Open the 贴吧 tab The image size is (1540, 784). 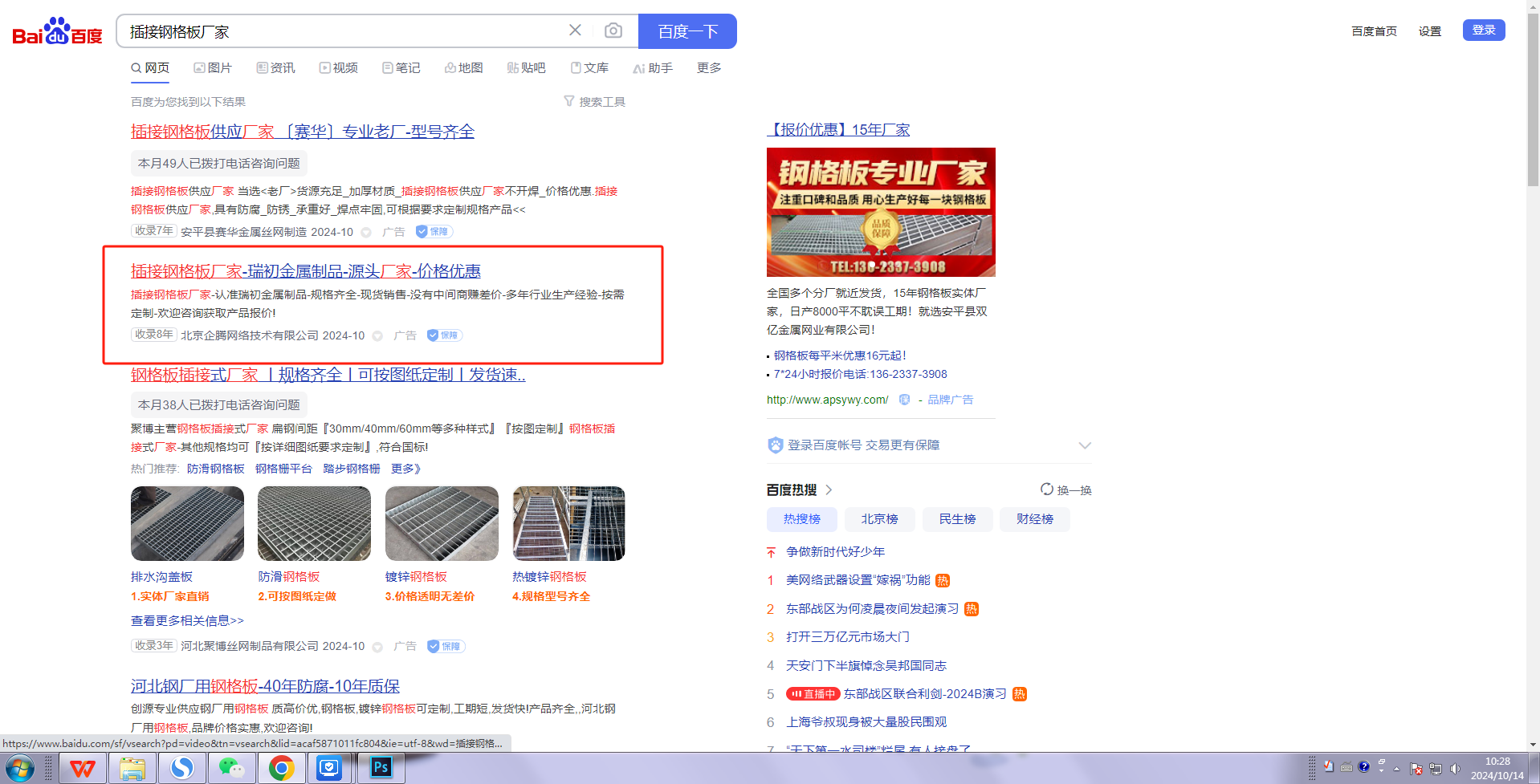[x=526, y=68]
